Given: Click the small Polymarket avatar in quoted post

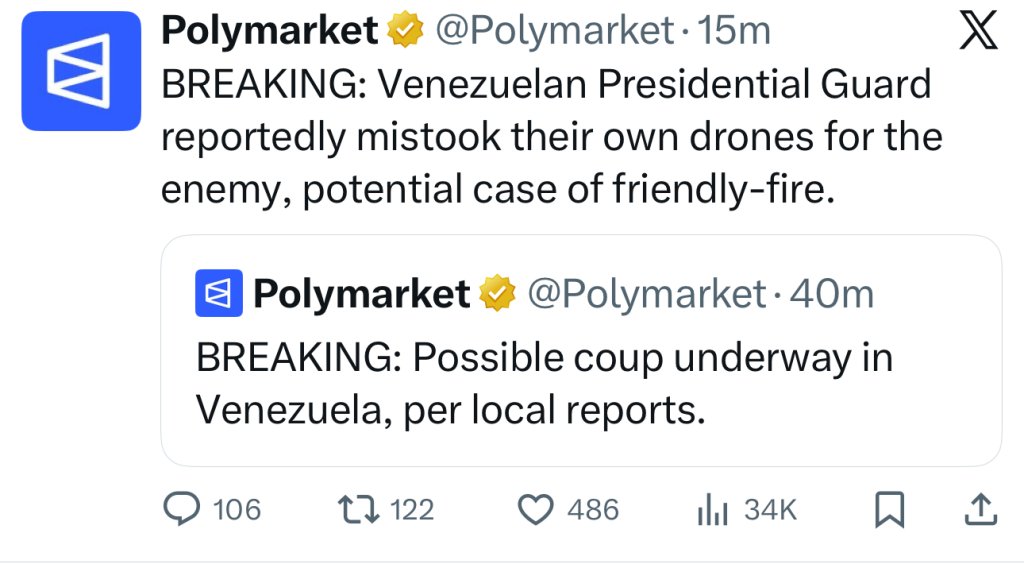Looking at the screenshot, I should 219,294.
